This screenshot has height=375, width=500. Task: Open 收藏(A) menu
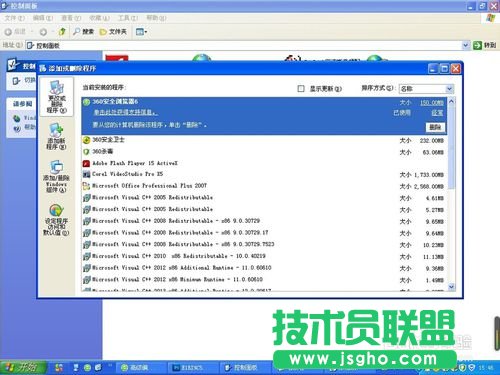[99, 18]
